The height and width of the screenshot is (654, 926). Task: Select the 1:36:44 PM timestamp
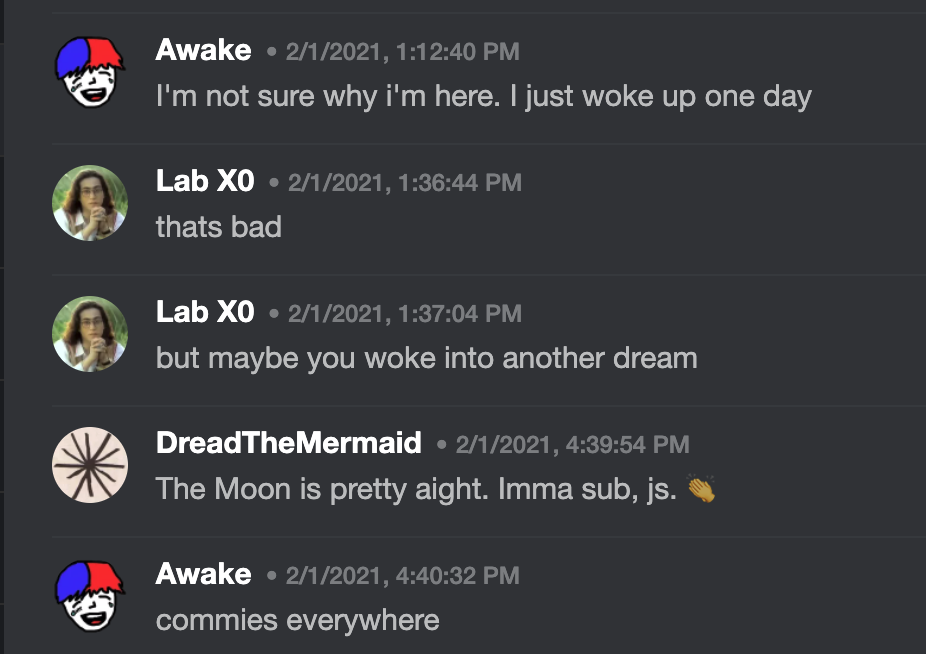point(404,182)
